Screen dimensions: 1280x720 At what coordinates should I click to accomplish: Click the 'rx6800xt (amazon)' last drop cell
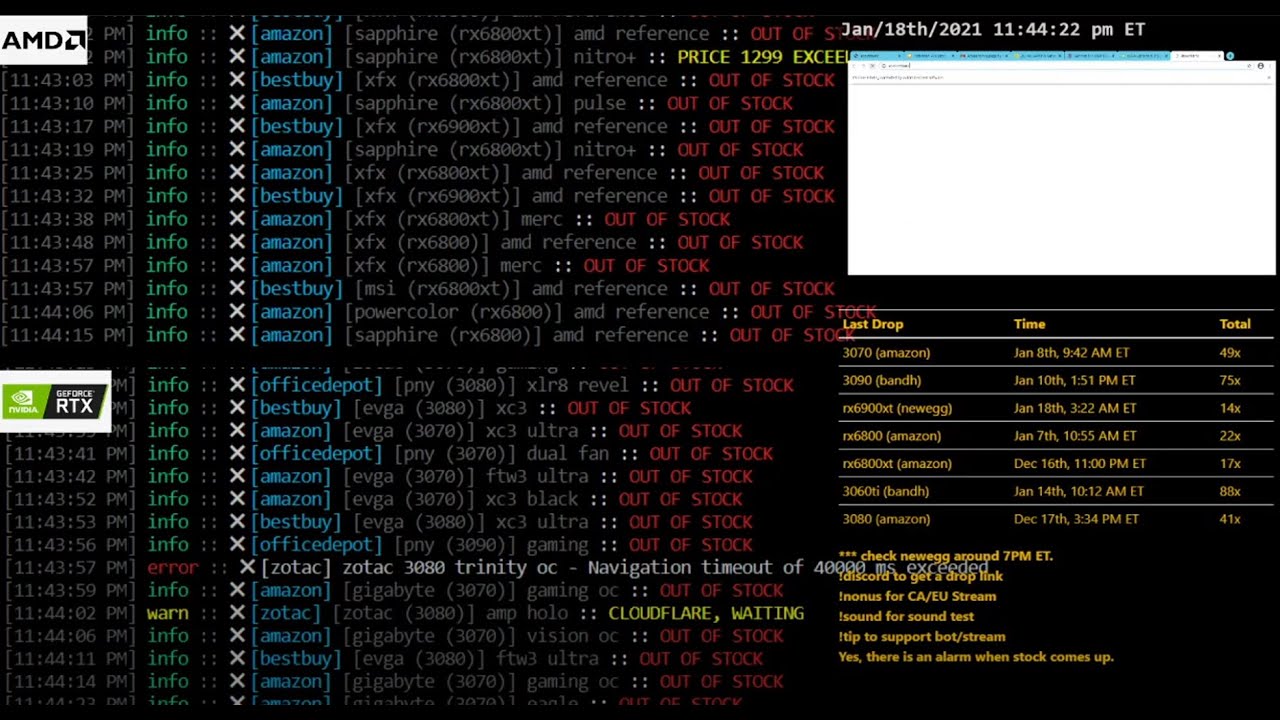click(x=897, y=464)
